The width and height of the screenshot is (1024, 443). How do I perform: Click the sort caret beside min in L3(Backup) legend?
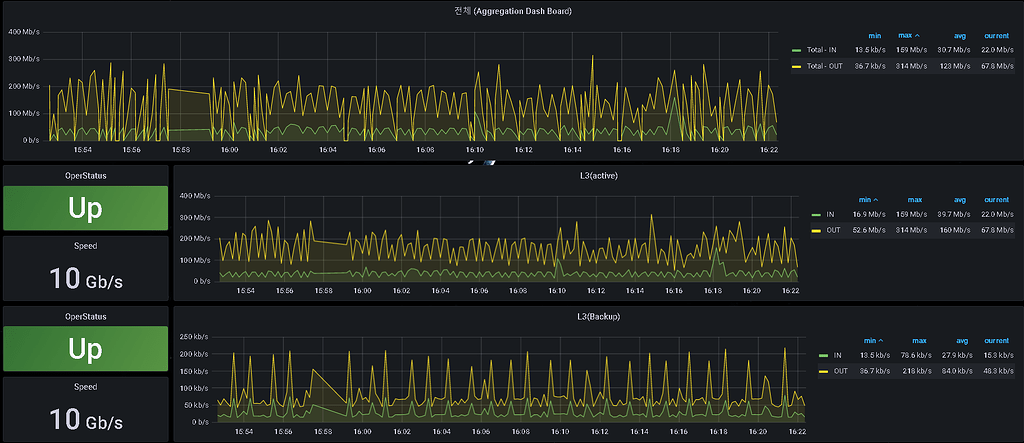[x=878, y=340]
